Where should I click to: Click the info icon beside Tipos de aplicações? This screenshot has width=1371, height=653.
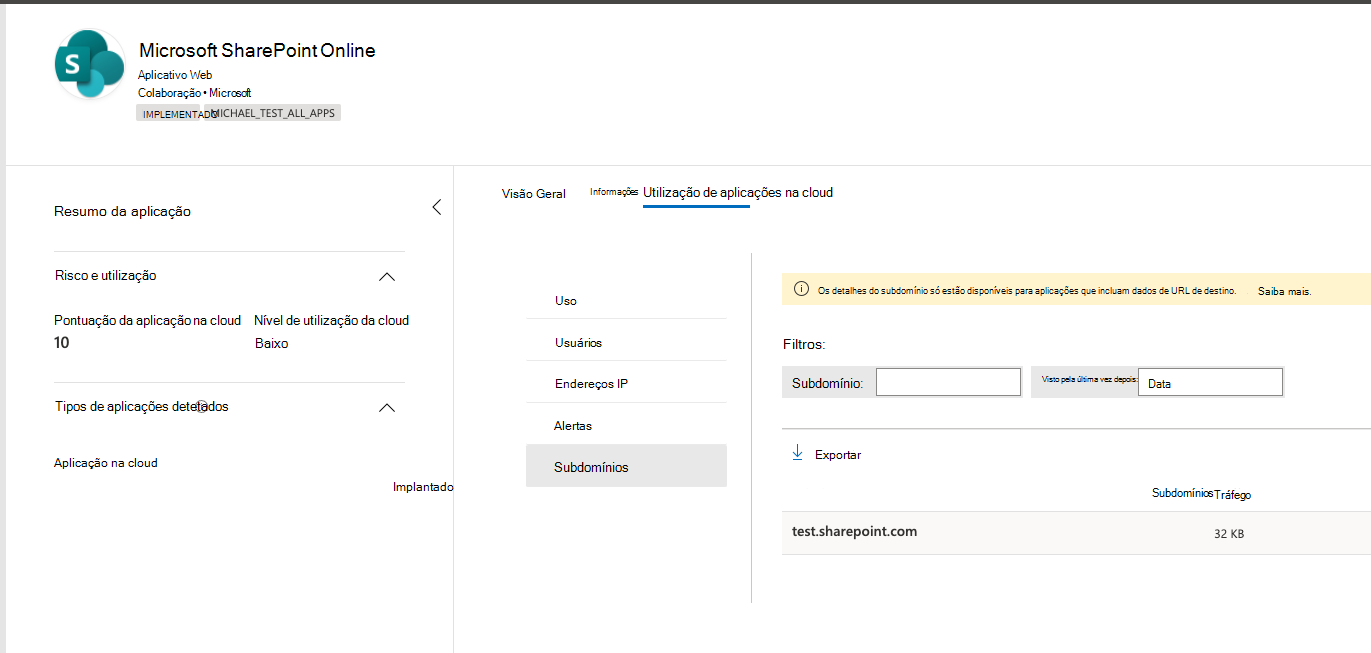[202, 406]
